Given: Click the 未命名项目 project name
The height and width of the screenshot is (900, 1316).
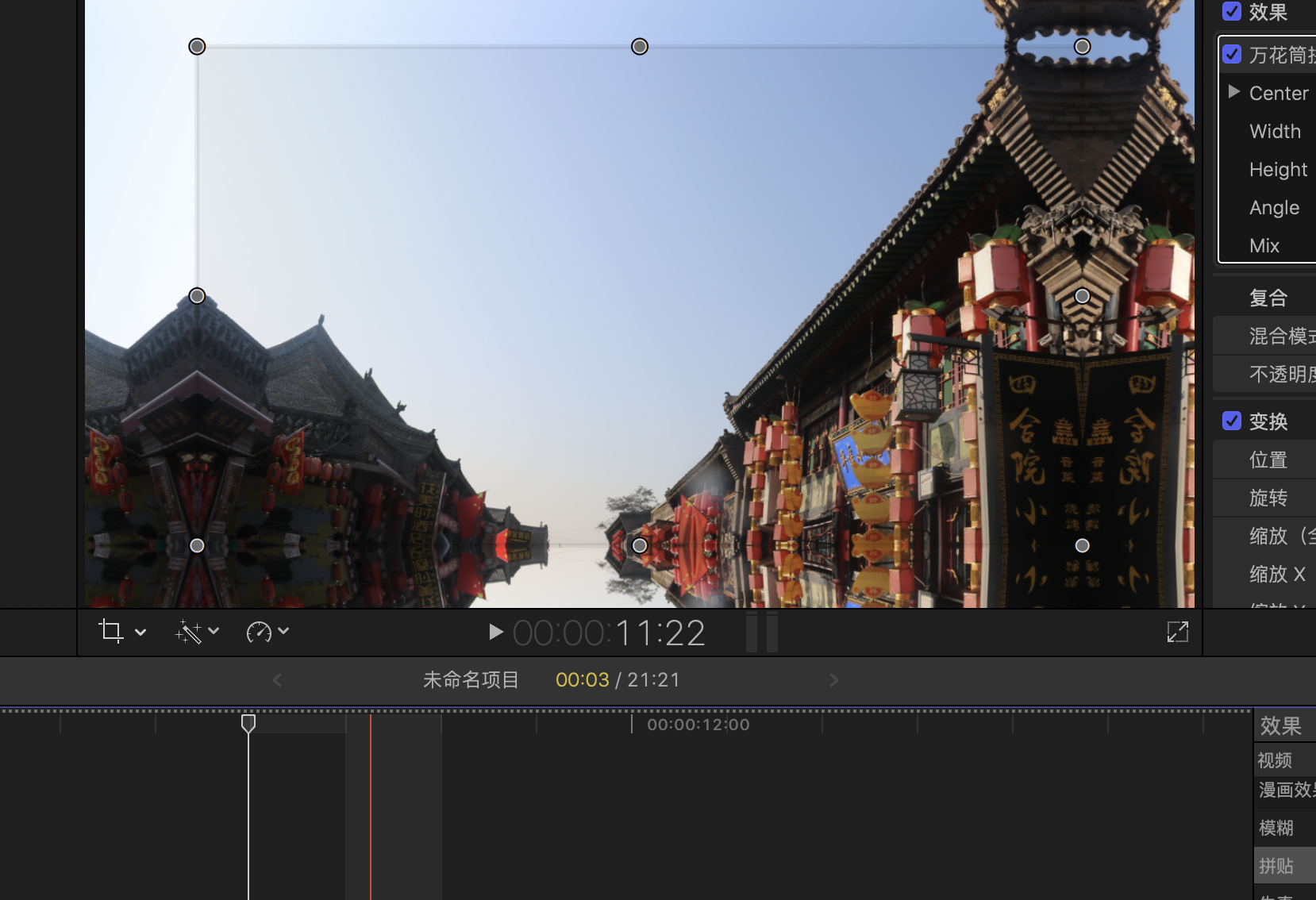Looking at the screenshot, I should pos(471,680).
